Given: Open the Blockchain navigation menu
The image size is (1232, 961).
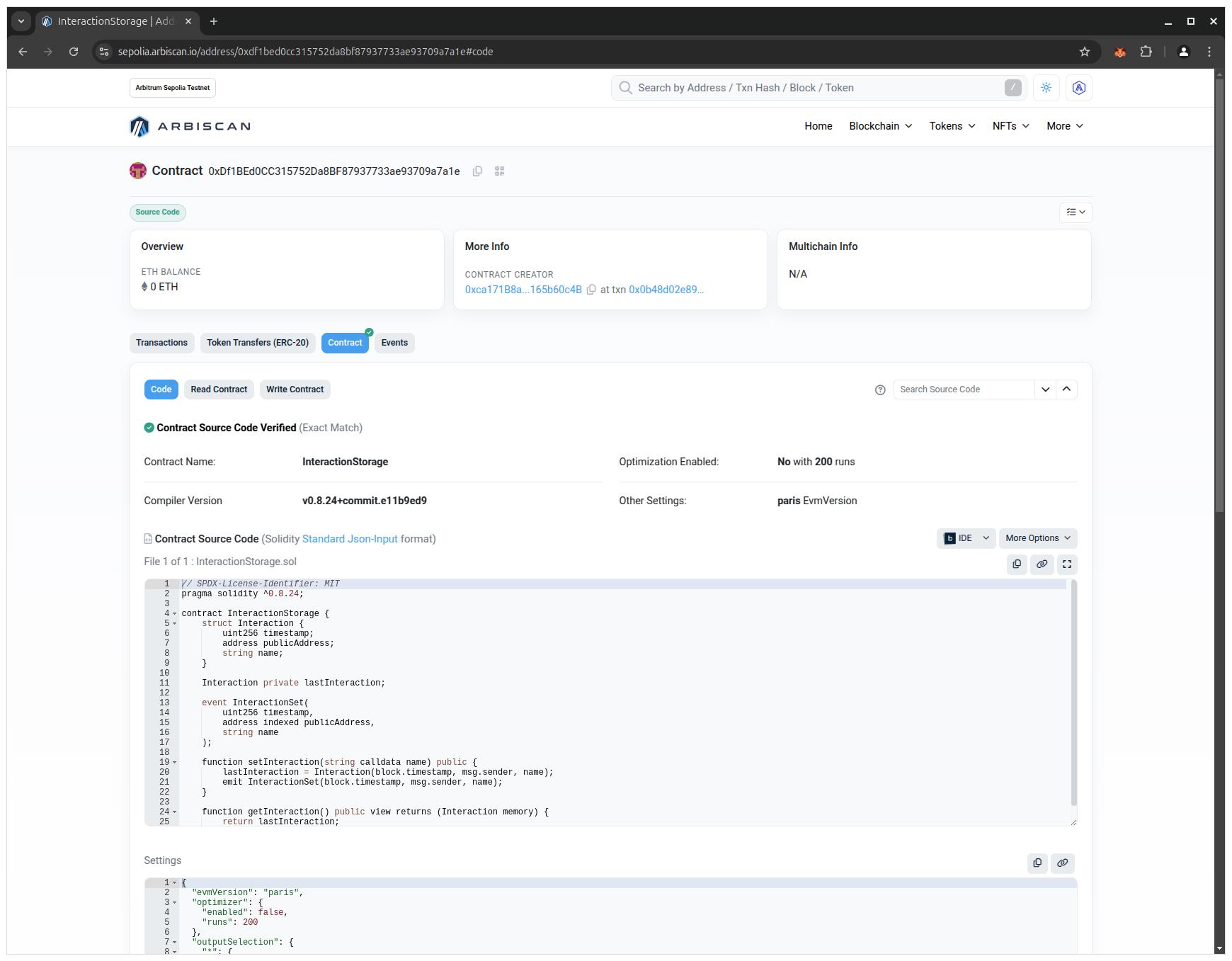Looking at the screenshot, I should (880, 126).
